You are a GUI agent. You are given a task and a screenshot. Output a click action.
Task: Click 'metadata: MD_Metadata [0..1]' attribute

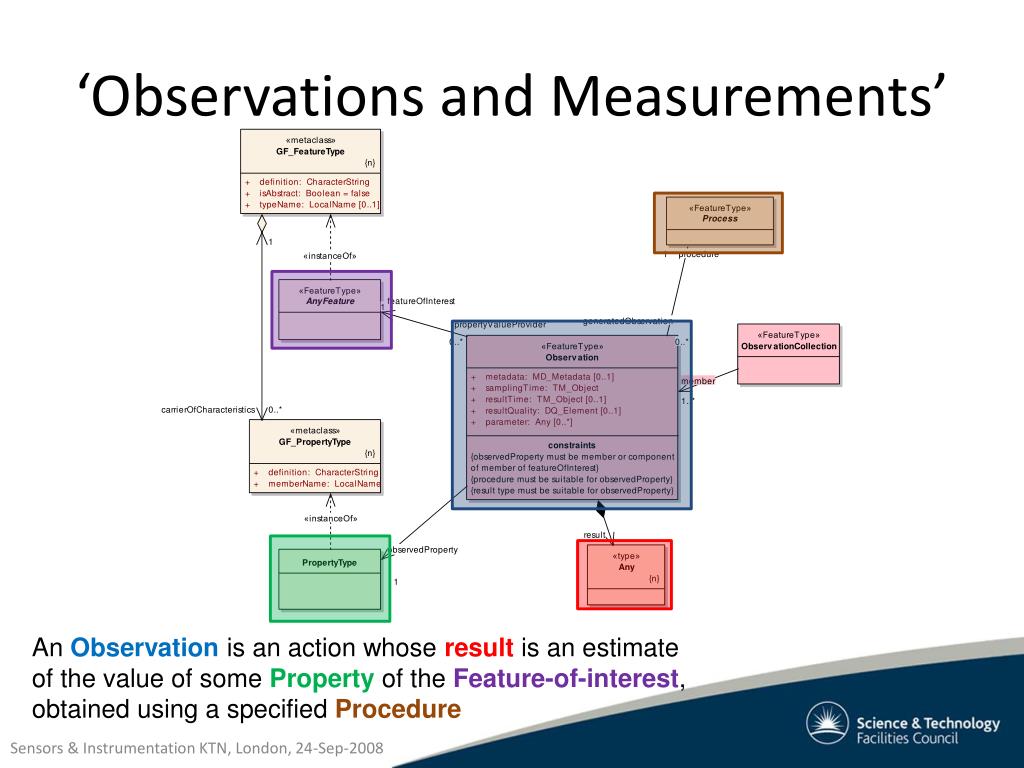(x=549, y=377)
